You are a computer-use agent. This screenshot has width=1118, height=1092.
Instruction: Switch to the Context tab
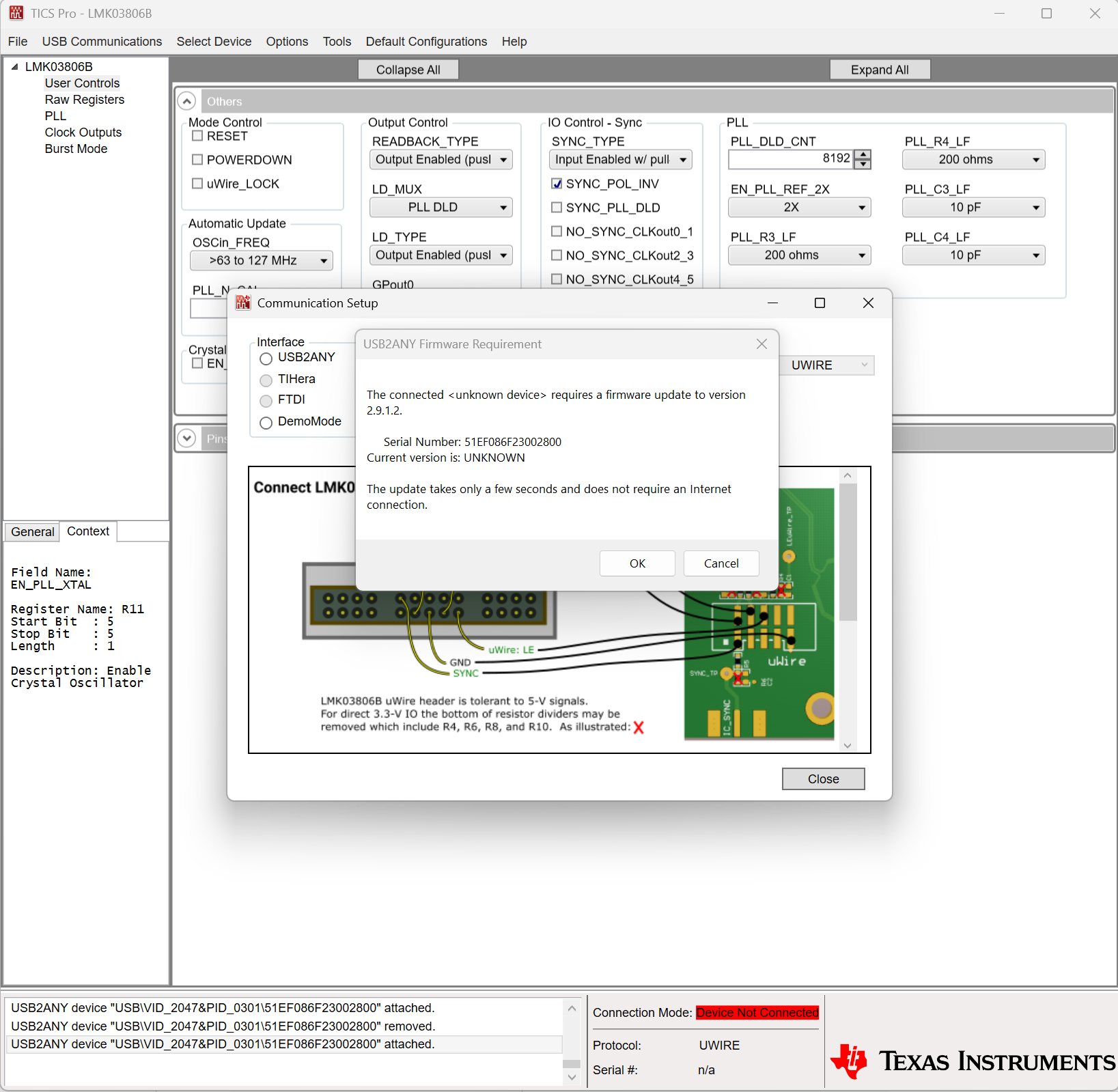pos(88,531)
